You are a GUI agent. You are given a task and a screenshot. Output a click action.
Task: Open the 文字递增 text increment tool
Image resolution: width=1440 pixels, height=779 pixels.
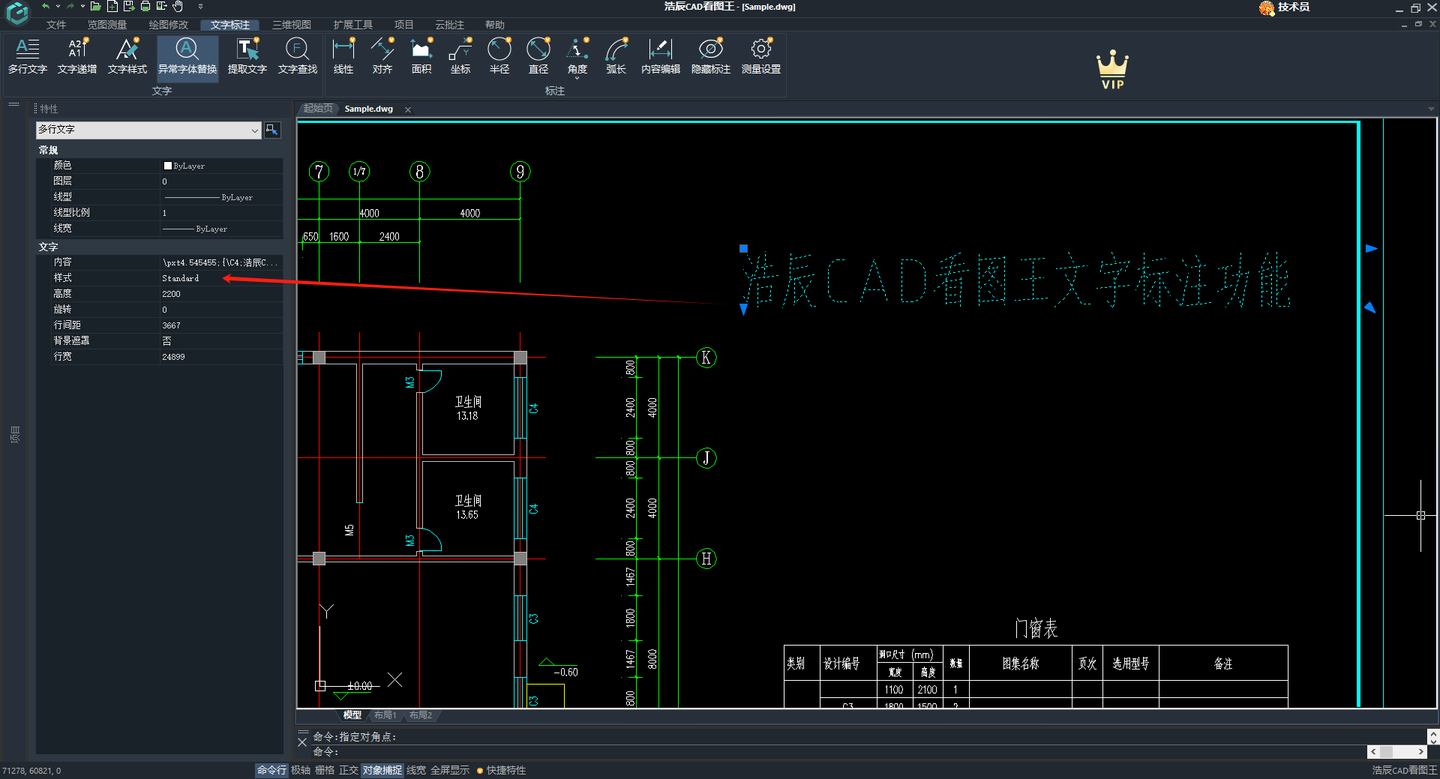77,56
